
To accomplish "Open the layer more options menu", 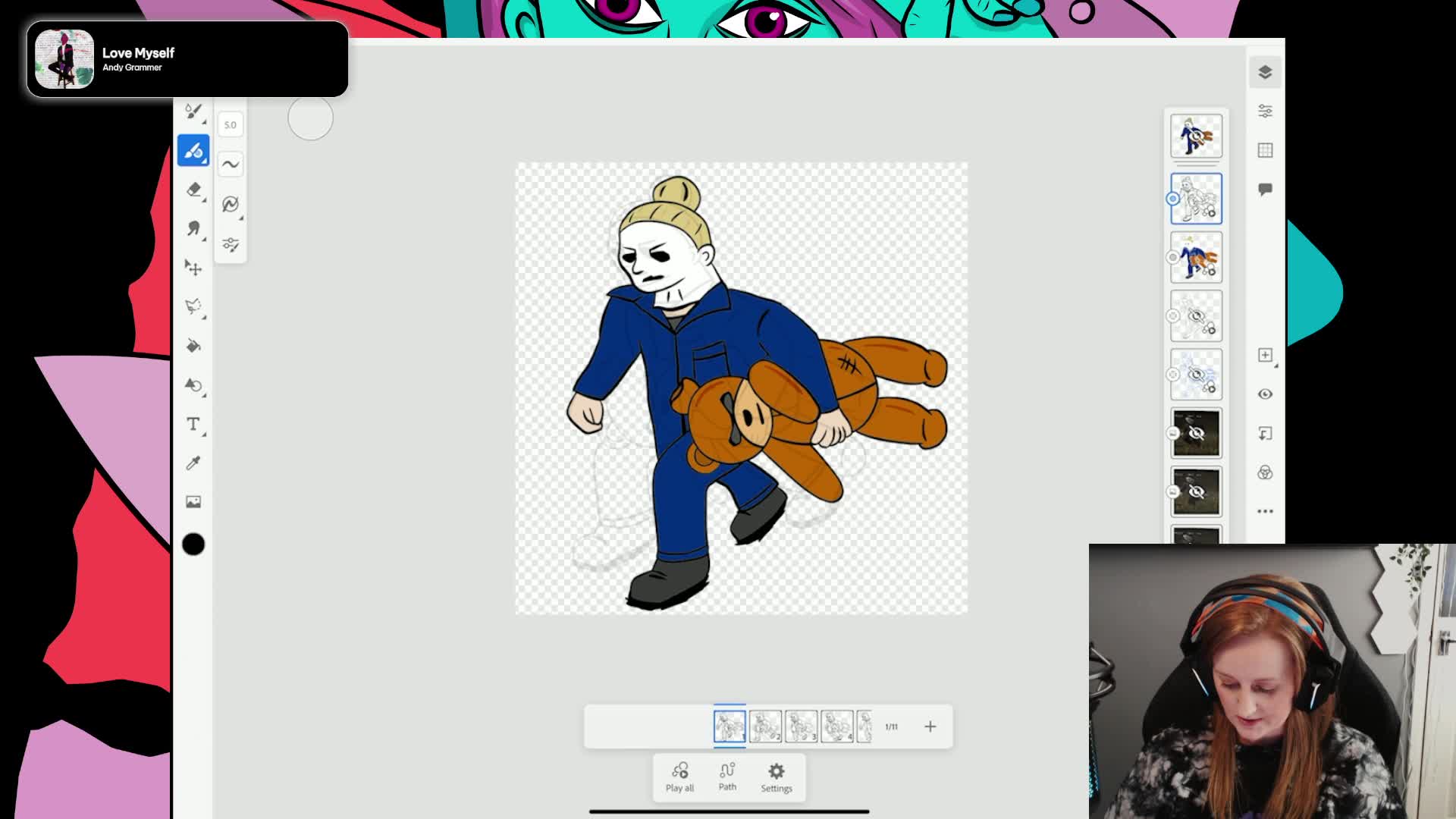I will click(1265, 512).
